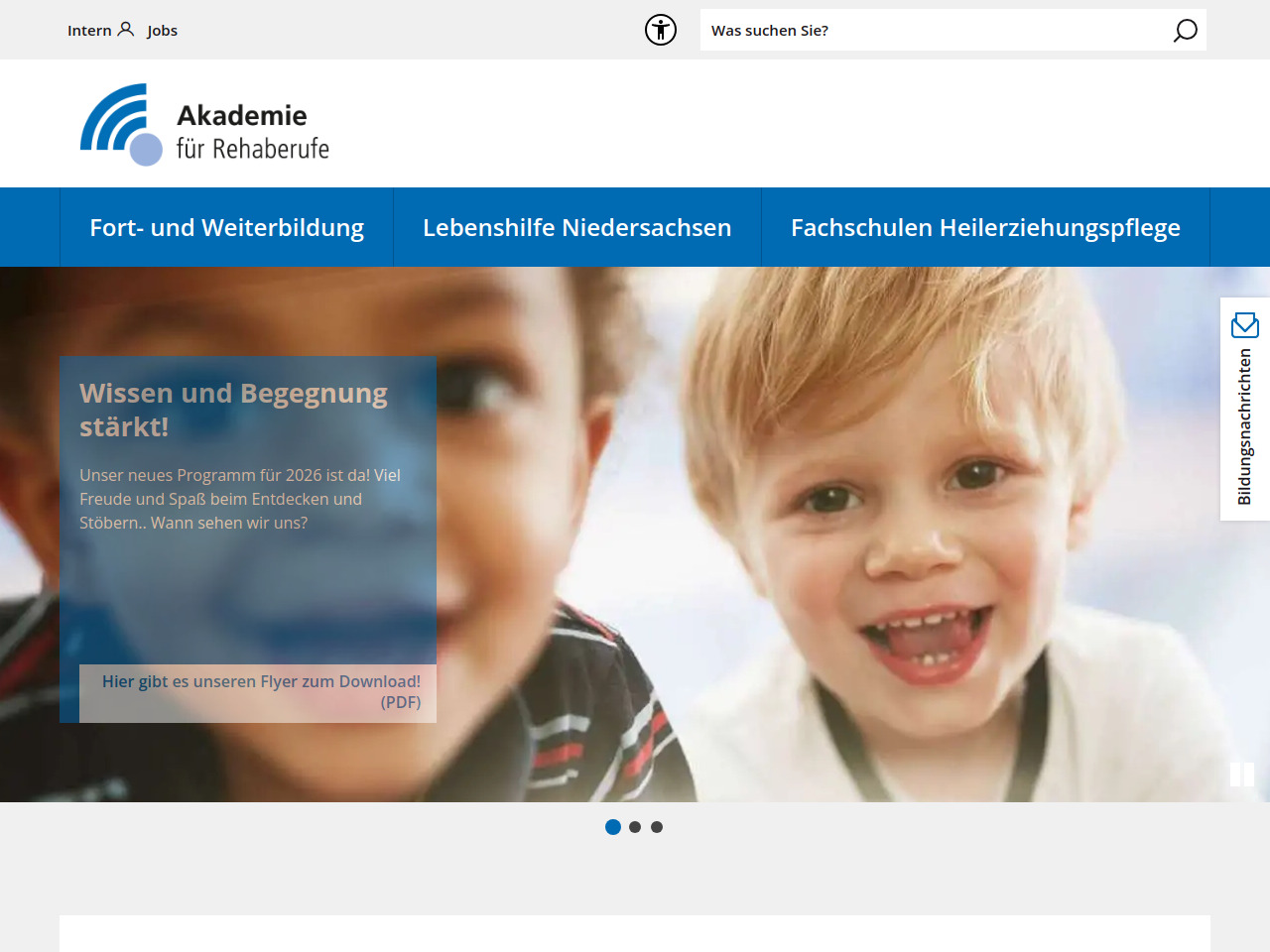Viewport: 1270px width, 952px height.
Task: Focus the 'Was suchen Sie?' search field
Action: [936, 31]
